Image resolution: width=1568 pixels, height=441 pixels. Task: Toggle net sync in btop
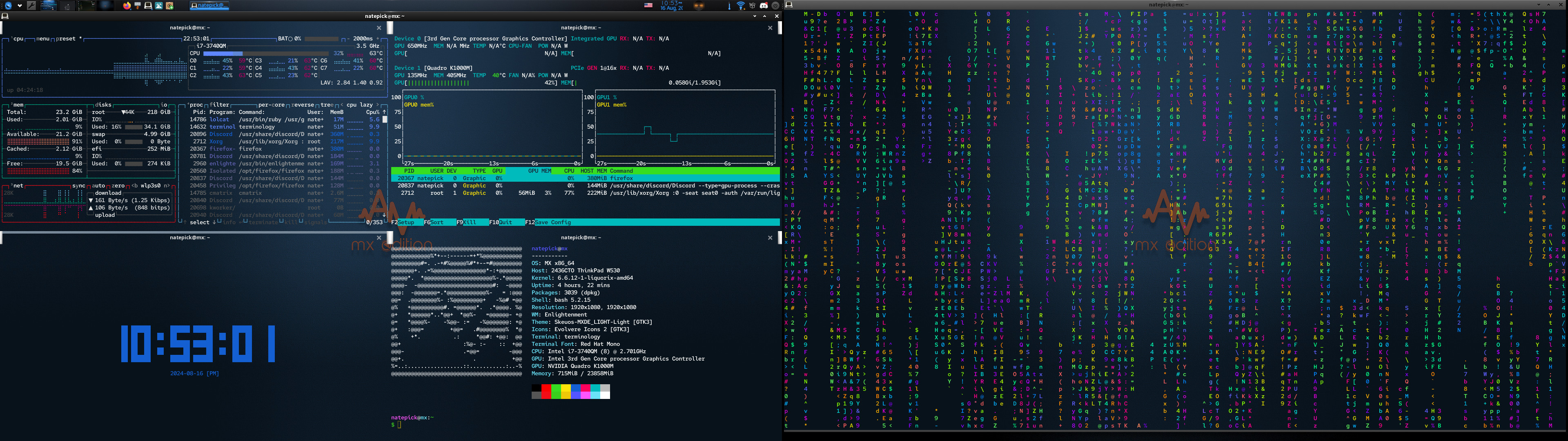pyautogui.click(x=78, y=186)
